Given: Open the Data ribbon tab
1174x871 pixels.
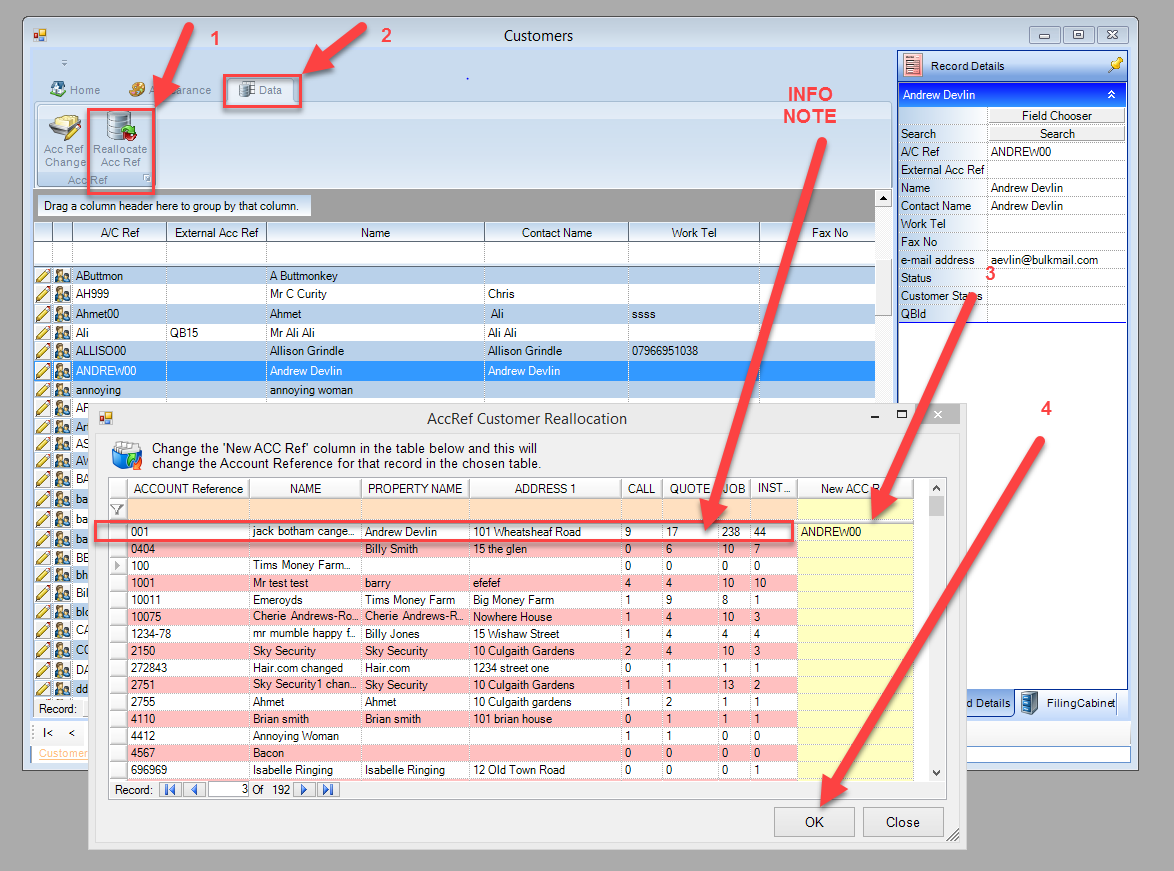Looking at the screenshot, I should click(261, 90).
